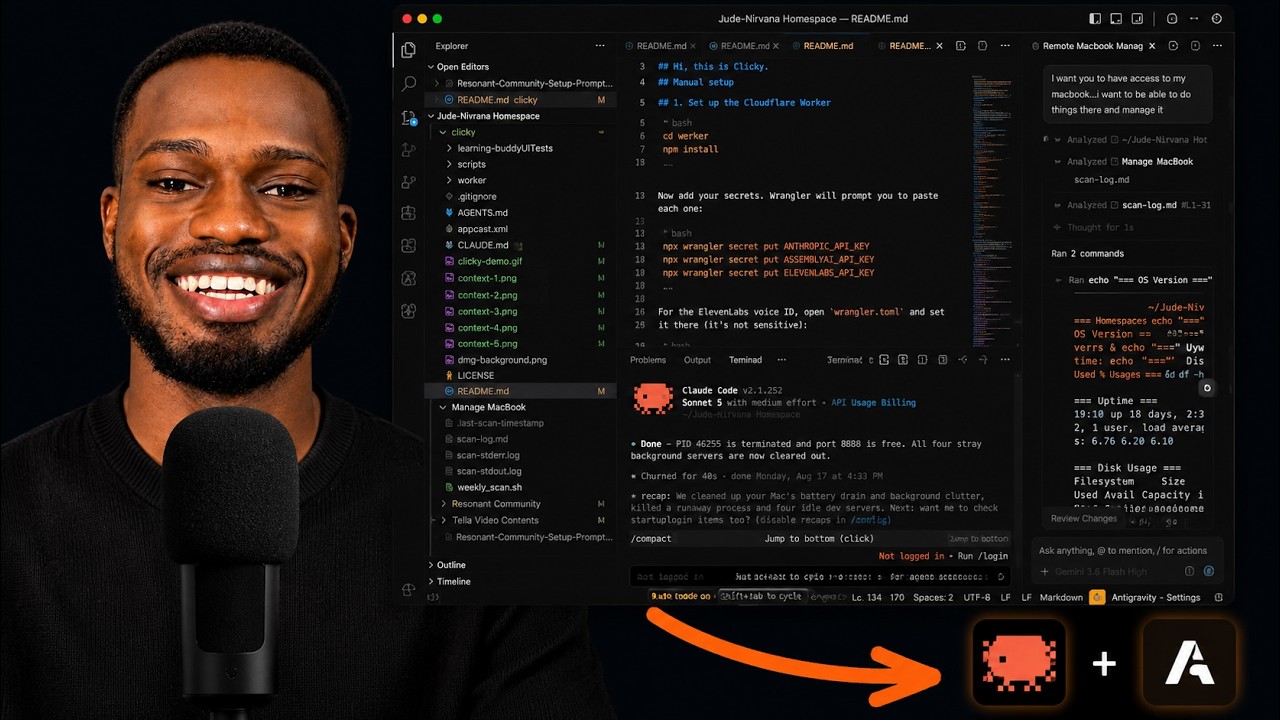This screenshot has width=1280, height=720.
Task: Click the Review Changes button
Action: pyautogui.click(x=1084, y=518)
